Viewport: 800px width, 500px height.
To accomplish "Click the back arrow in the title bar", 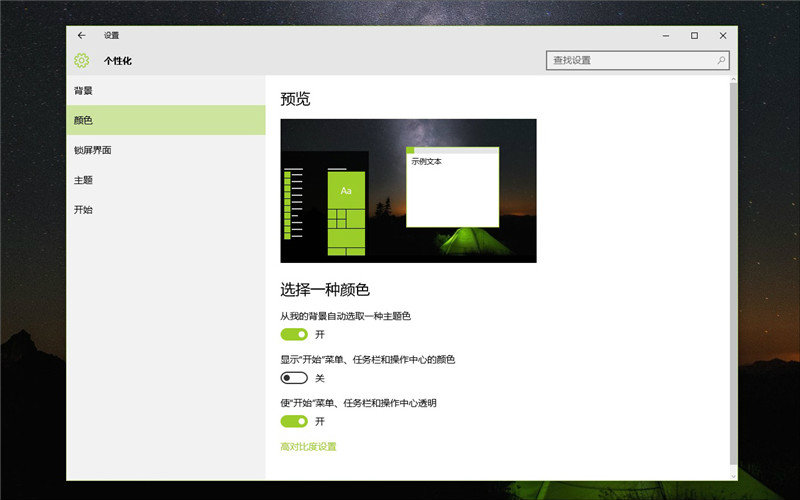I will [82, 35].
